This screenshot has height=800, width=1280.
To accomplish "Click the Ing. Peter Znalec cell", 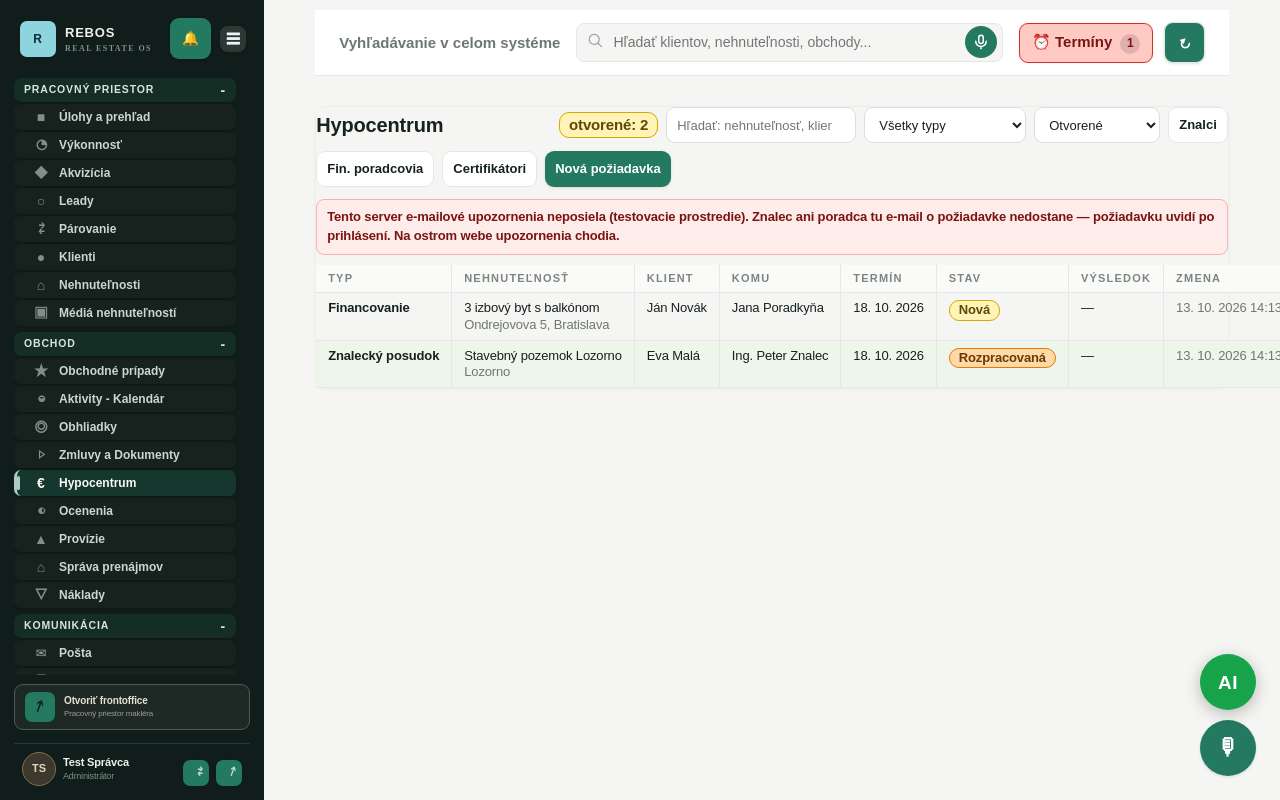I will 780,364.
